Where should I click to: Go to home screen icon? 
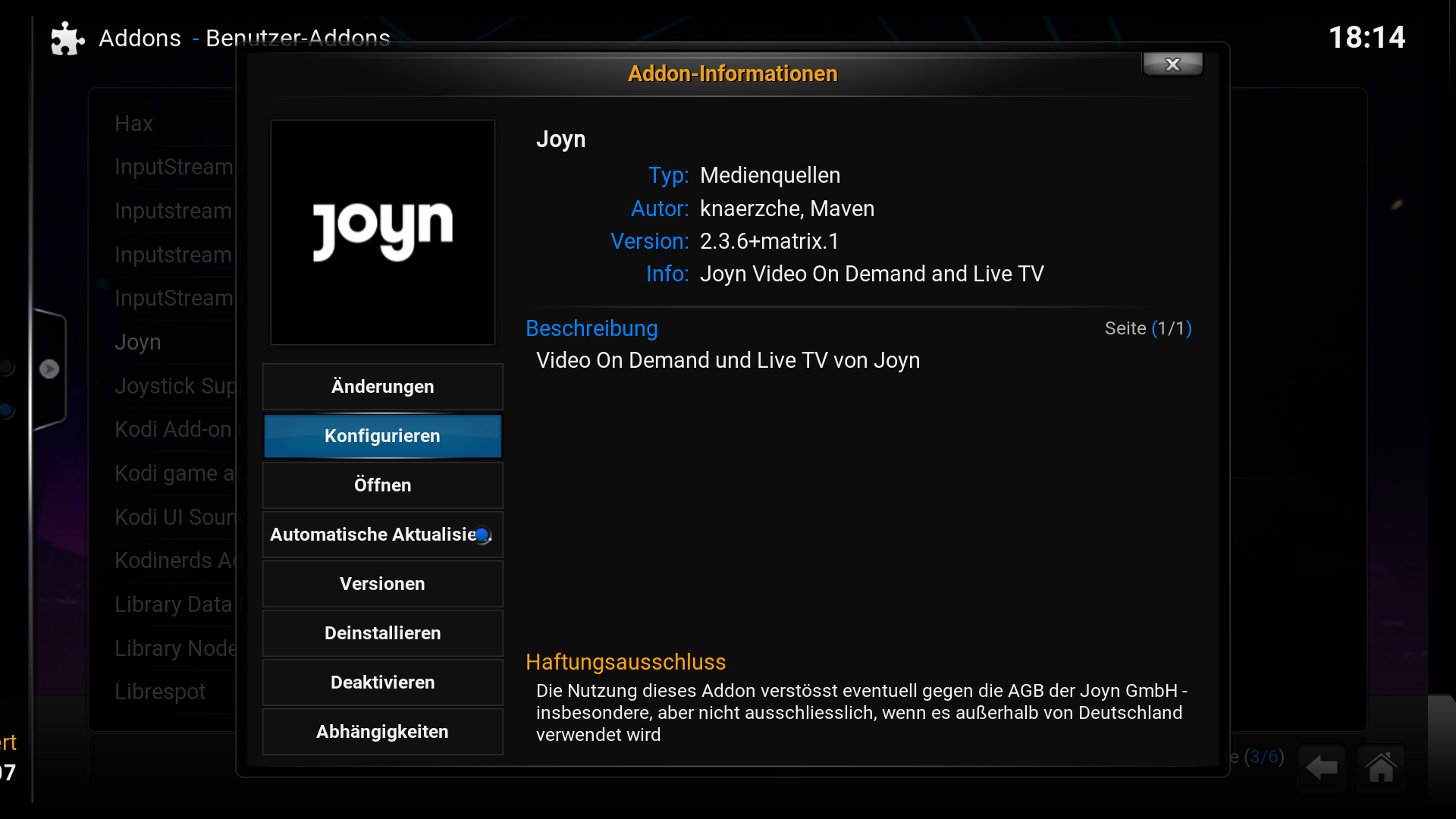point(1381,767)
